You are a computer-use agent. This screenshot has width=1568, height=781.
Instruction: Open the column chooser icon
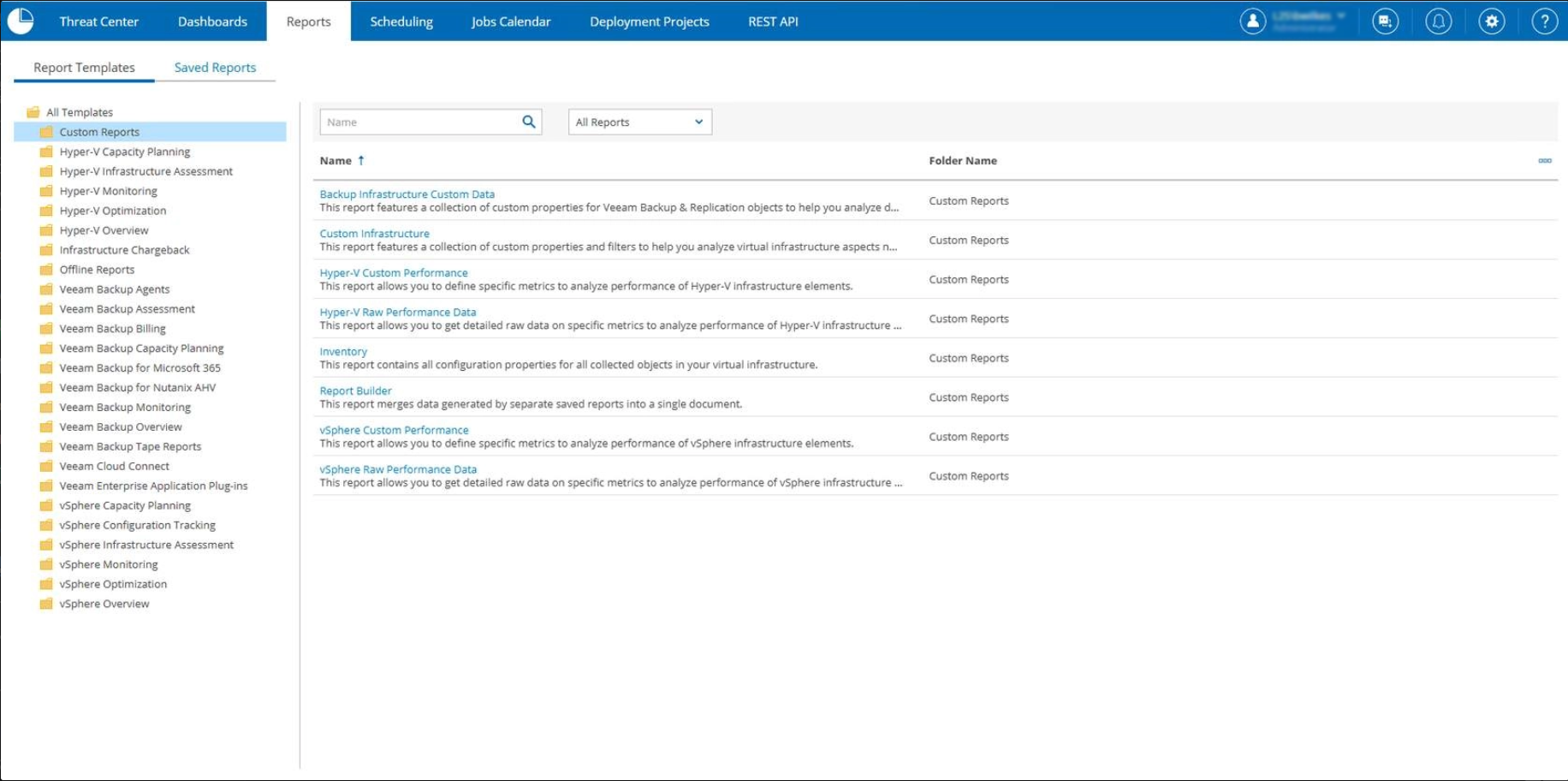(1544, 160)
